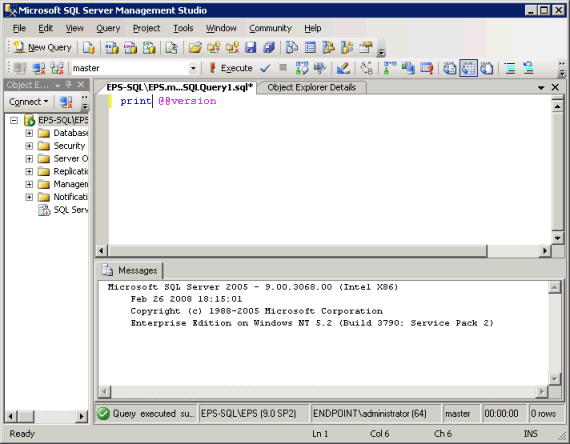Expand the Notification Services folder
Image resolution: width=570 pixels, height=444 pixels.
[29, 197]
